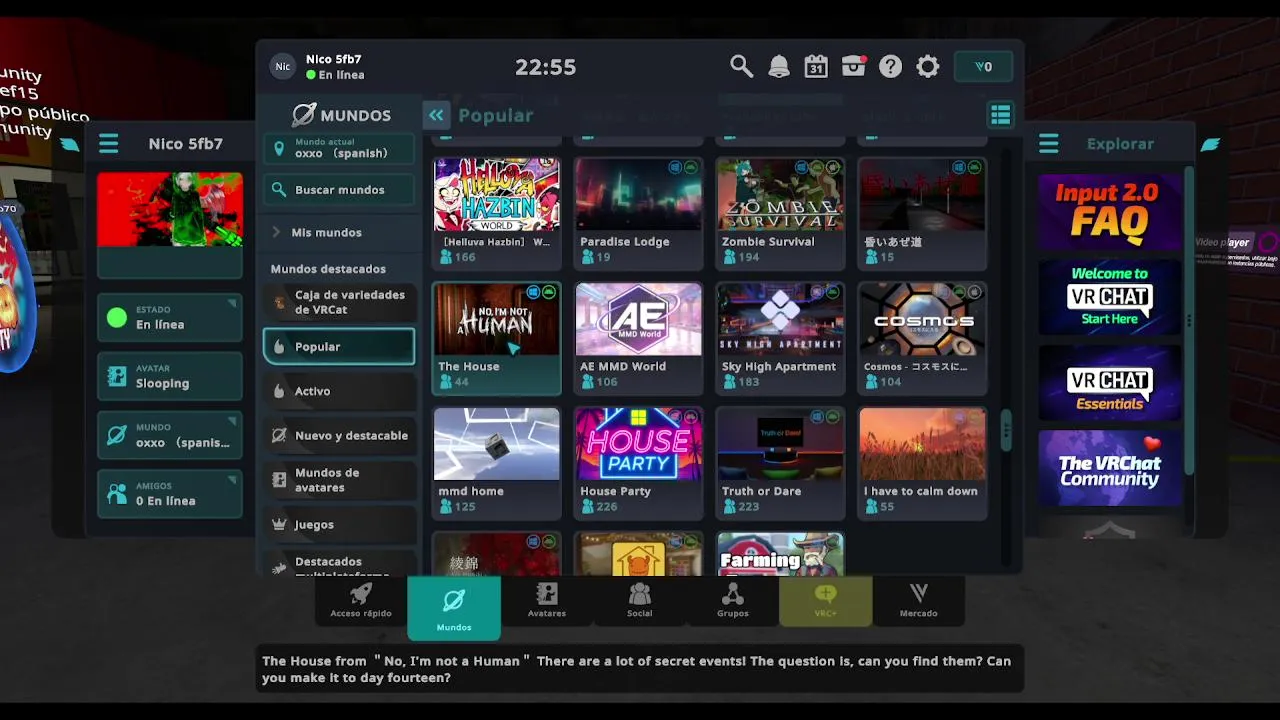
Task: Open the VRC+ bottom tab
Action: [x=825, y=601]
